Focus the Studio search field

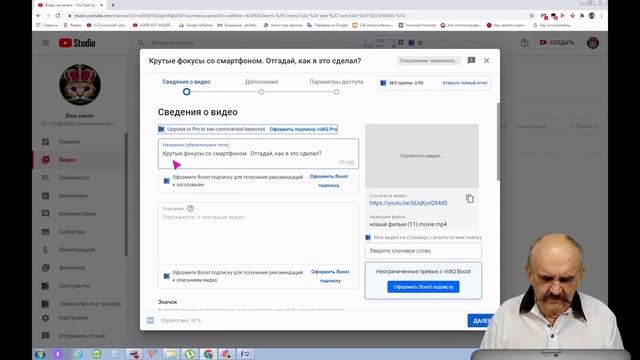tap(245, 42)
